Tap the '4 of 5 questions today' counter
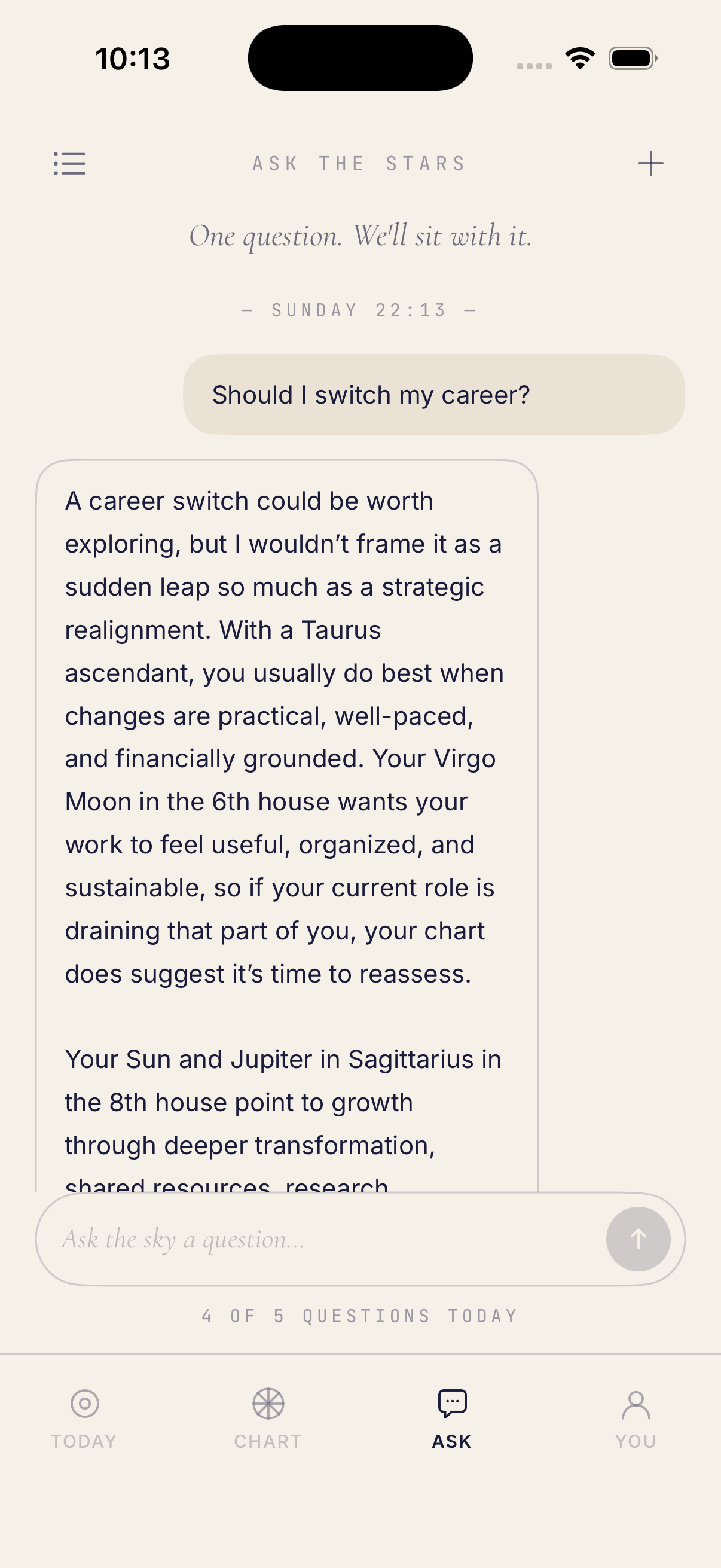The height and width of the screenshot is (1568, 721). [359, 1316]
